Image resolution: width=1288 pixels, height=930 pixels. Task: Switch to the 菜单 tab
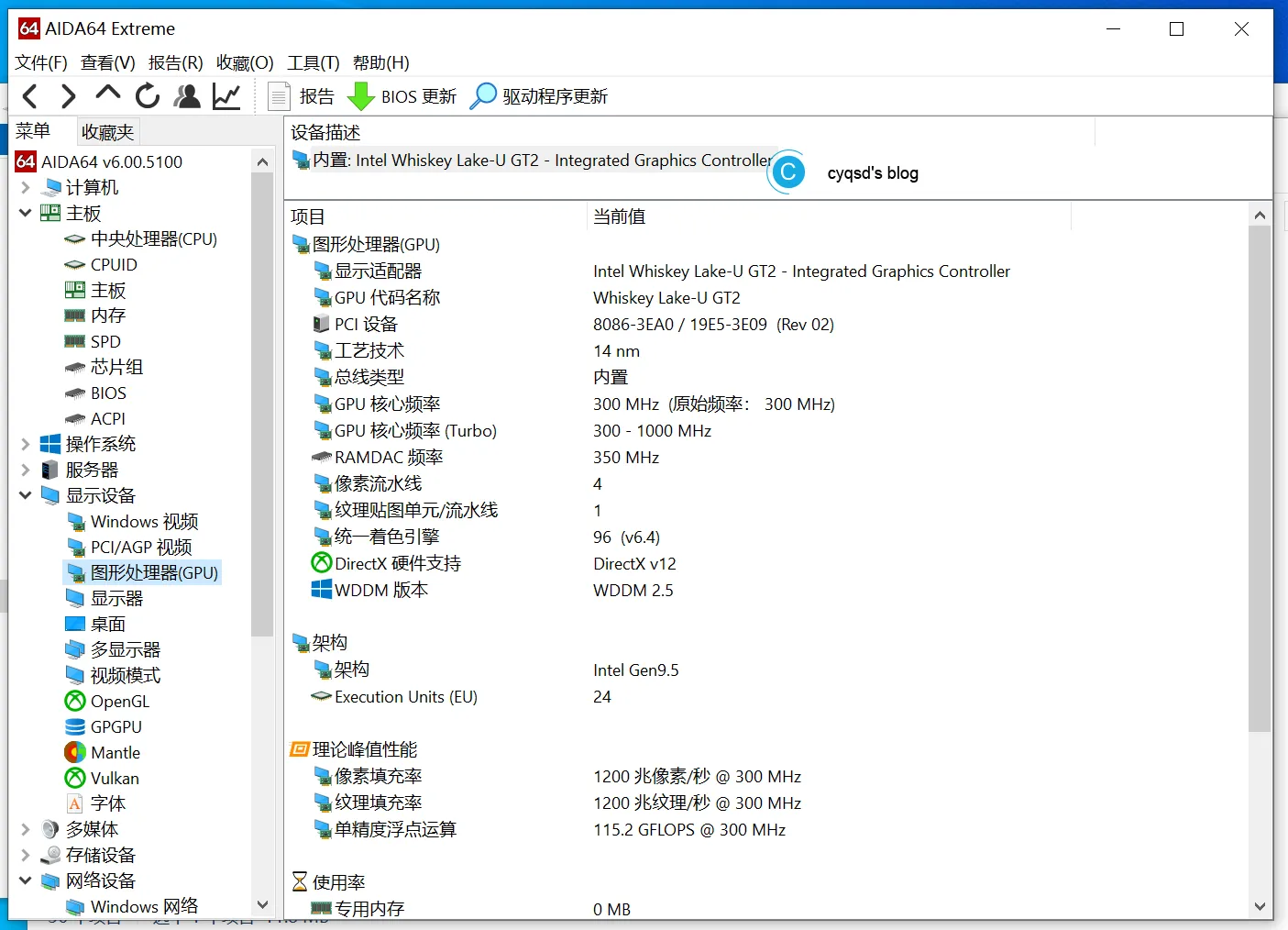34,131
